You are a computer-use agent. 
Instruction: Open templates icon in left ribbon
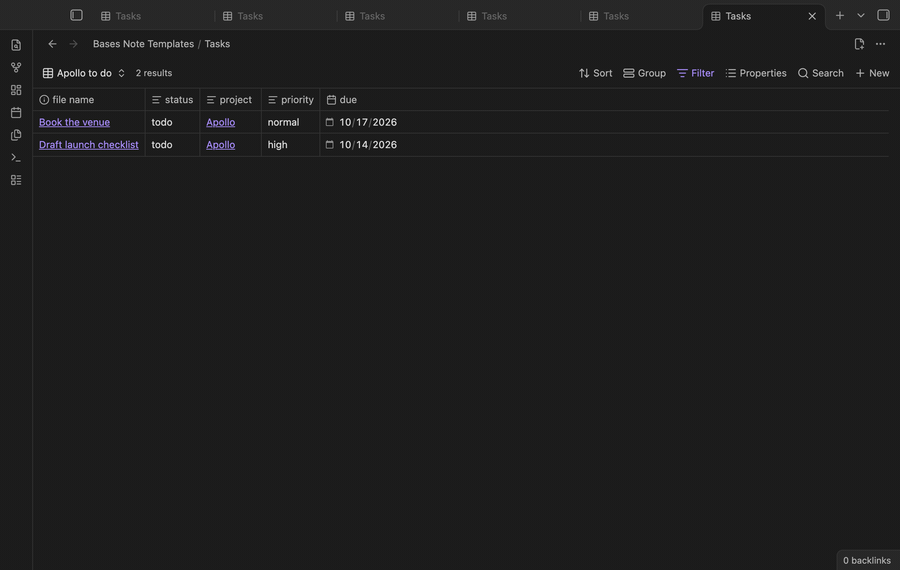point(16,135)
